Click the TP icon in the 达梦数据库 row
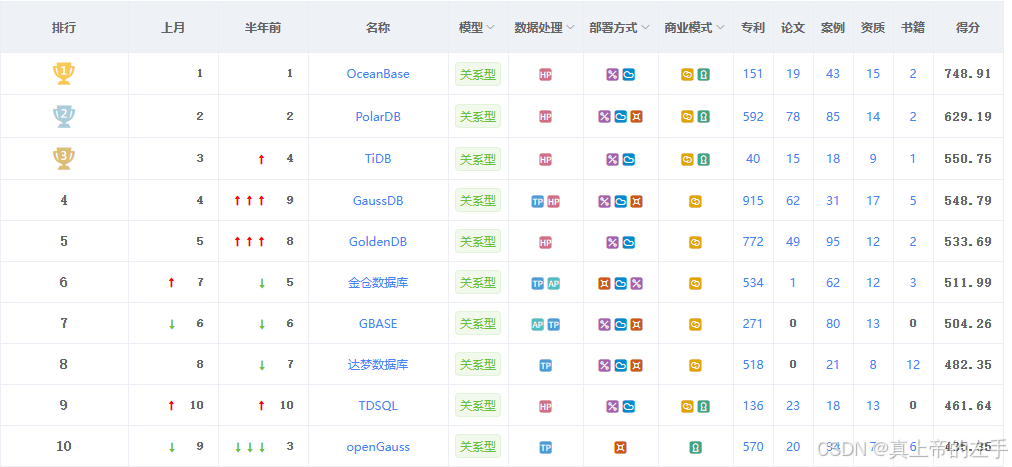The image size is (1012, 467). tap(545, 366)
